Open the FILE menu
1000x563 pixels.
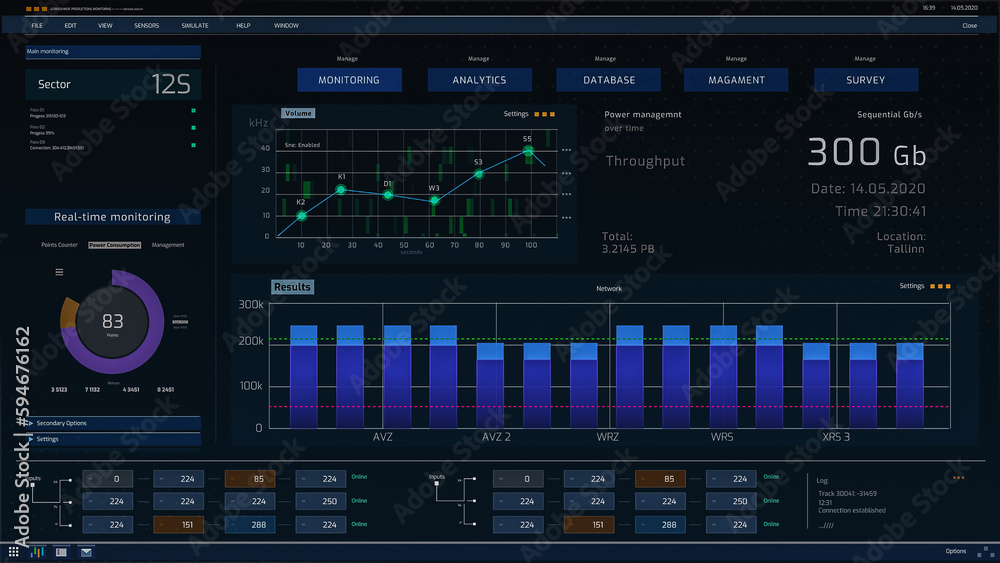click(37, 26)
